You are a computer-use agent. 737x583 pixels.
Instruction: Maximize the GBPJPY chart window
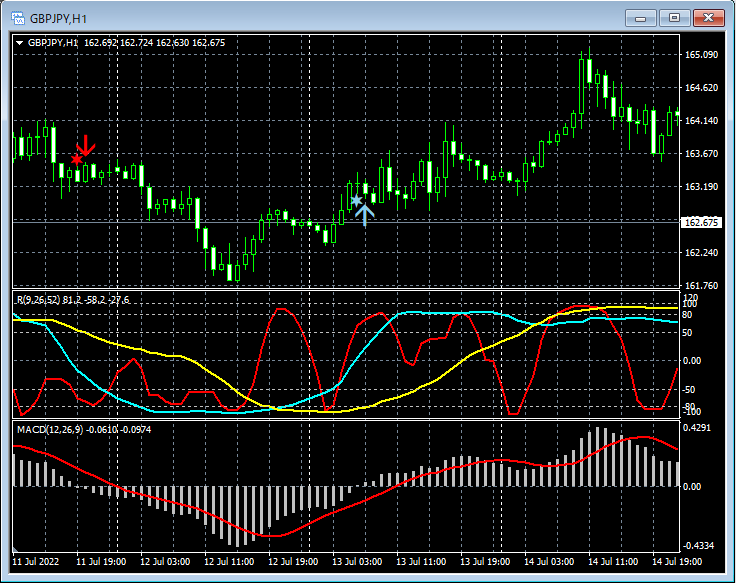[675, 17]
